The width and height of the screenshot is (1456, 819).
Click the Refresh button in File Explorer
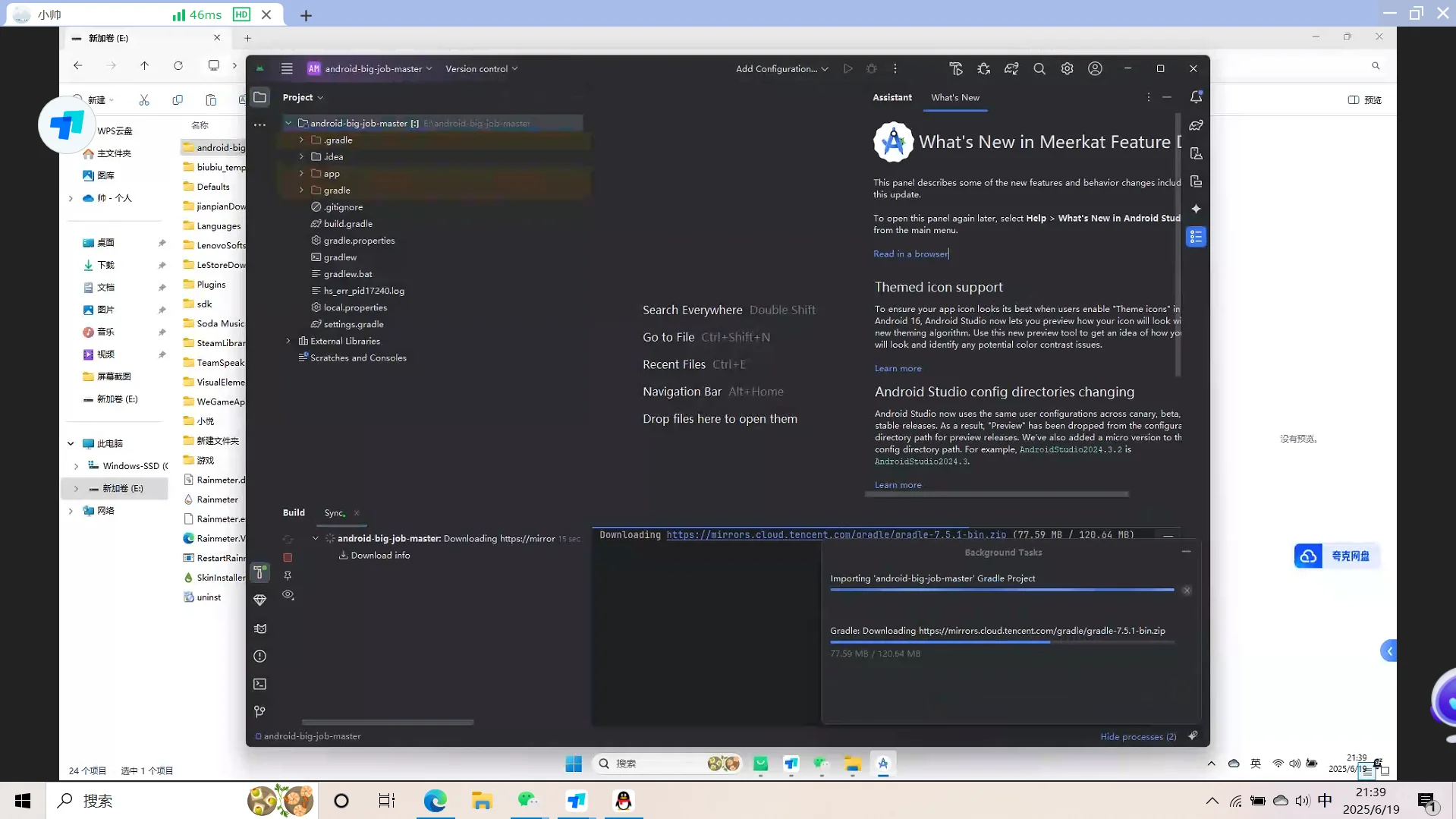pos(178,66)
